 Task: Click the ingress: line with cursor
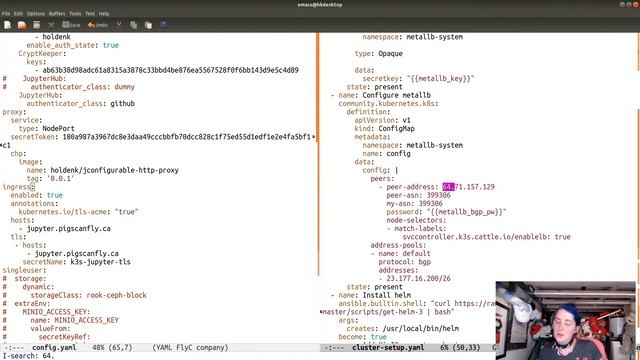(x=18, y=187)
